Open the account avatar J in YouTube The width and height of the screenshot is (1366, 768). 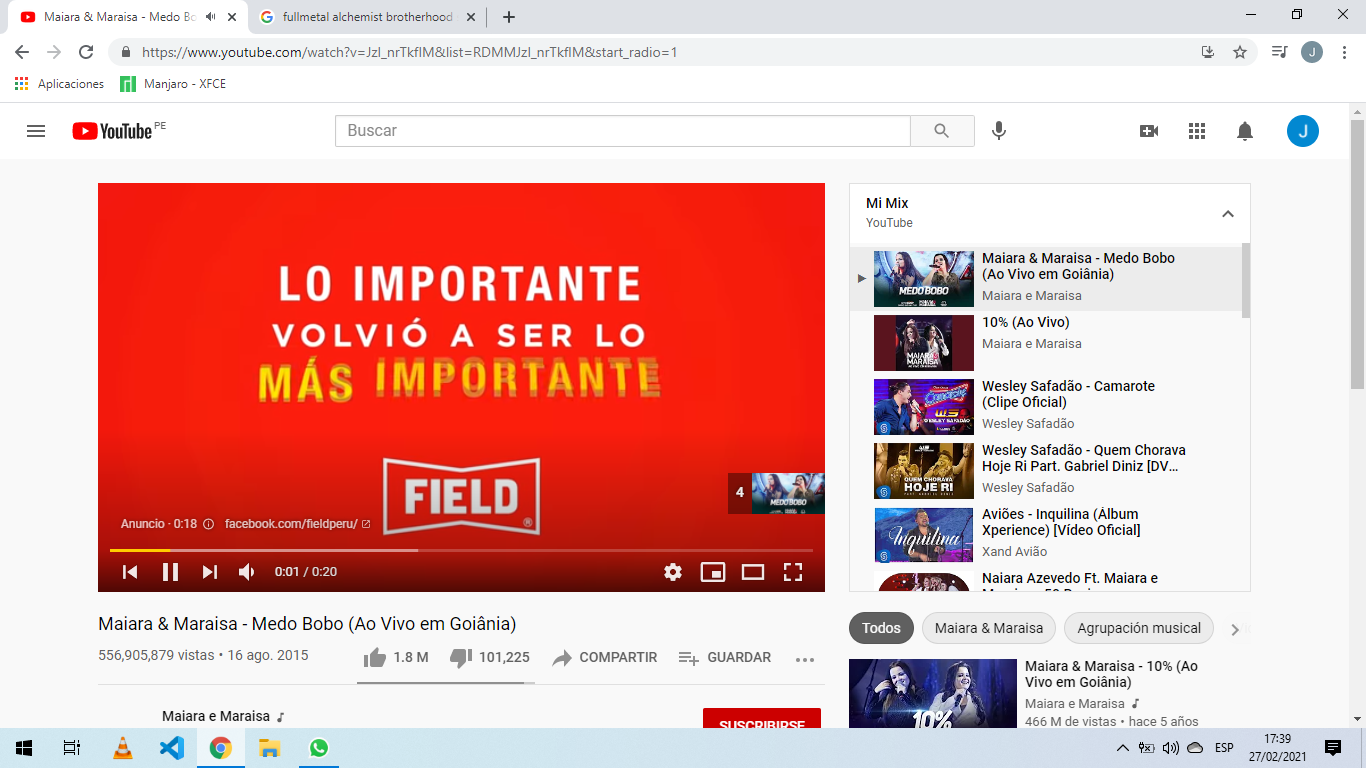pyautogui.click(x=1303, y=131)
